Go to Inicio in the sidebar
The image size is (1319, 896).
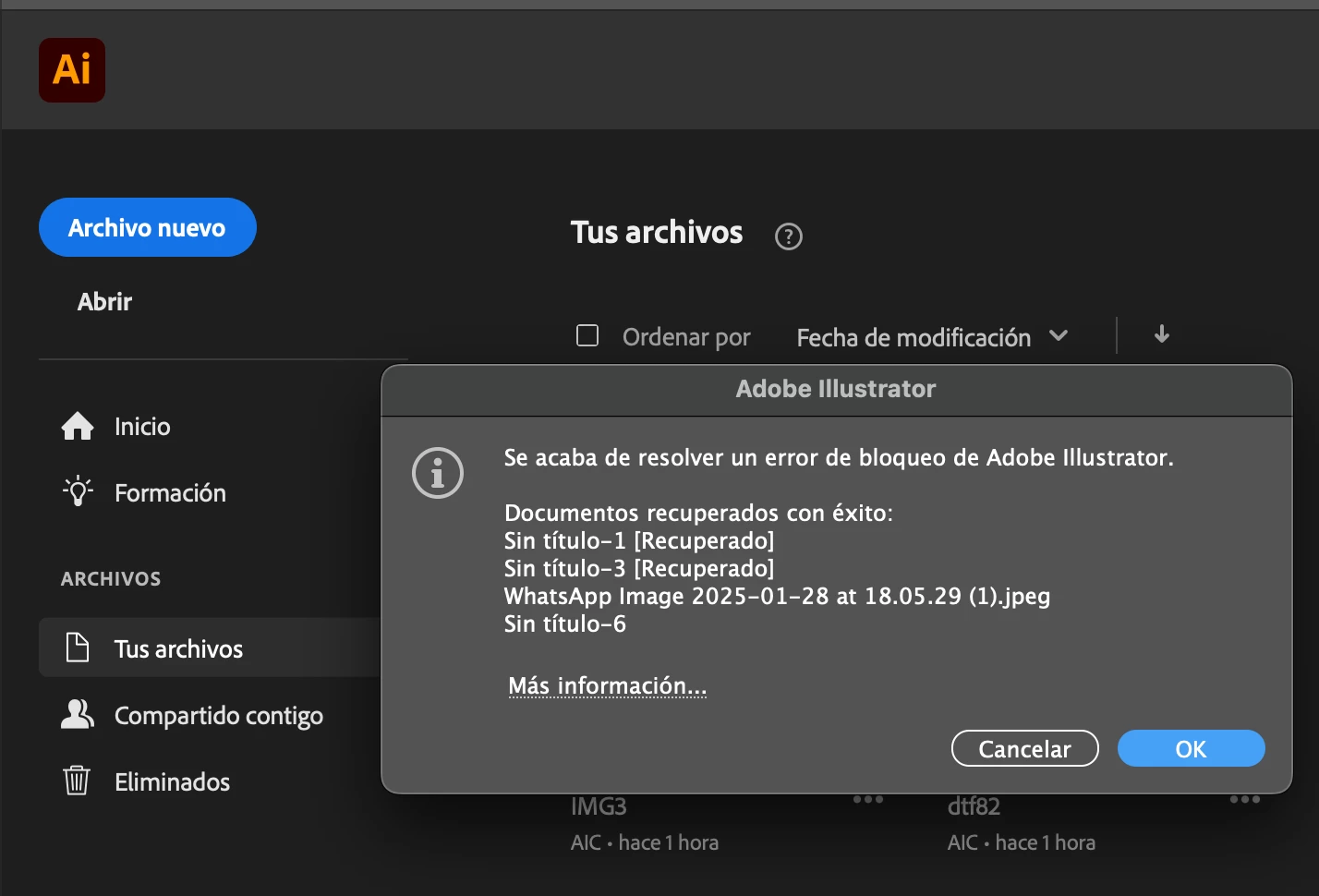142,426
